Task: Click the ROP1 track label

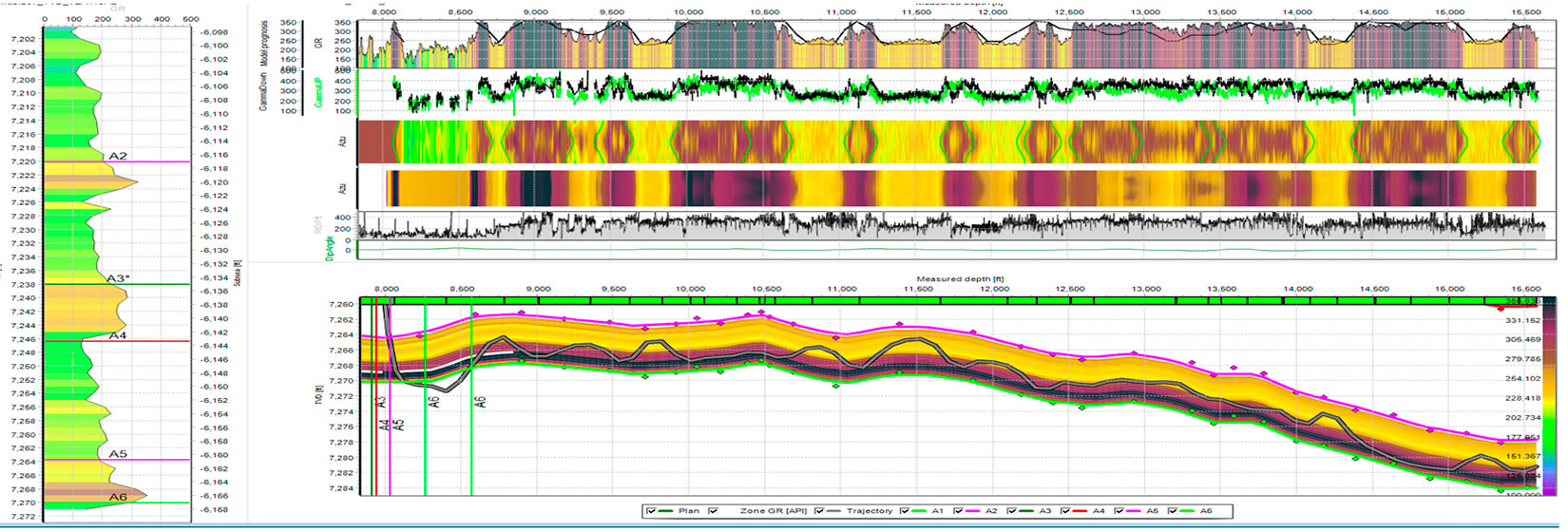Action: click(x=318, y=225)
